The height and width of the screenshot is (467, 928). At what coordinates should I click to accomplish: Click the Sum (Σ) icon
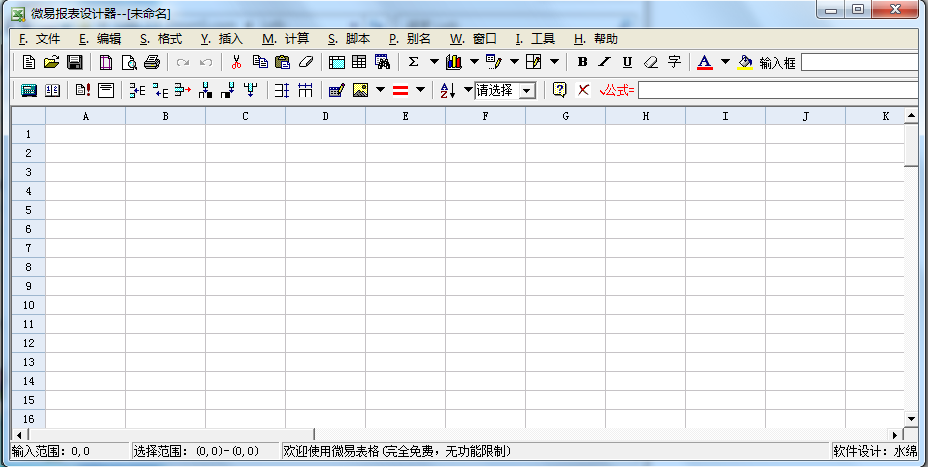[413, 62]
